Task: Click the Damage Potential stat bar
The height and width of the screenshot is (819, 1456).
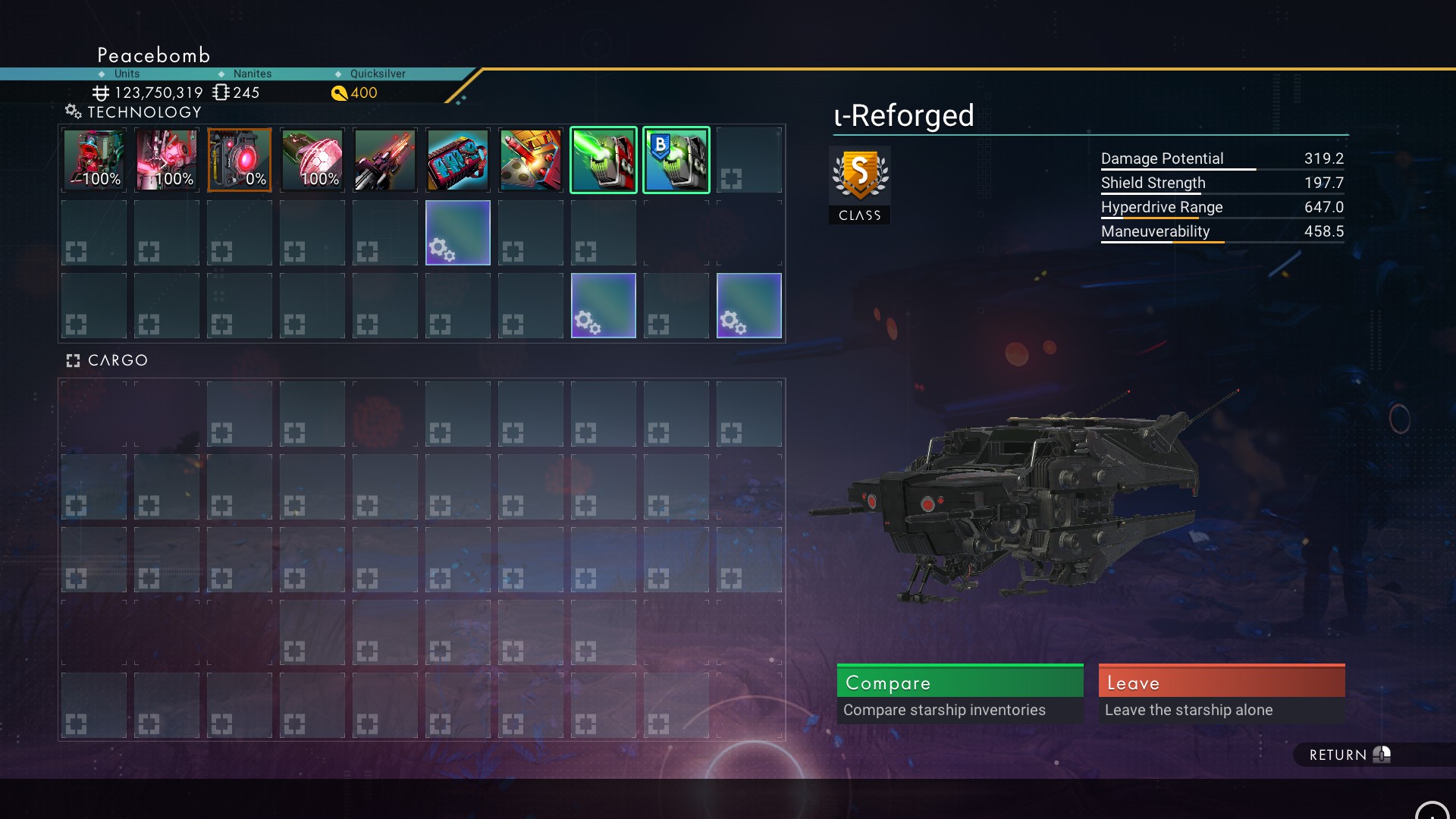Action: click(x=1222, y=159)
